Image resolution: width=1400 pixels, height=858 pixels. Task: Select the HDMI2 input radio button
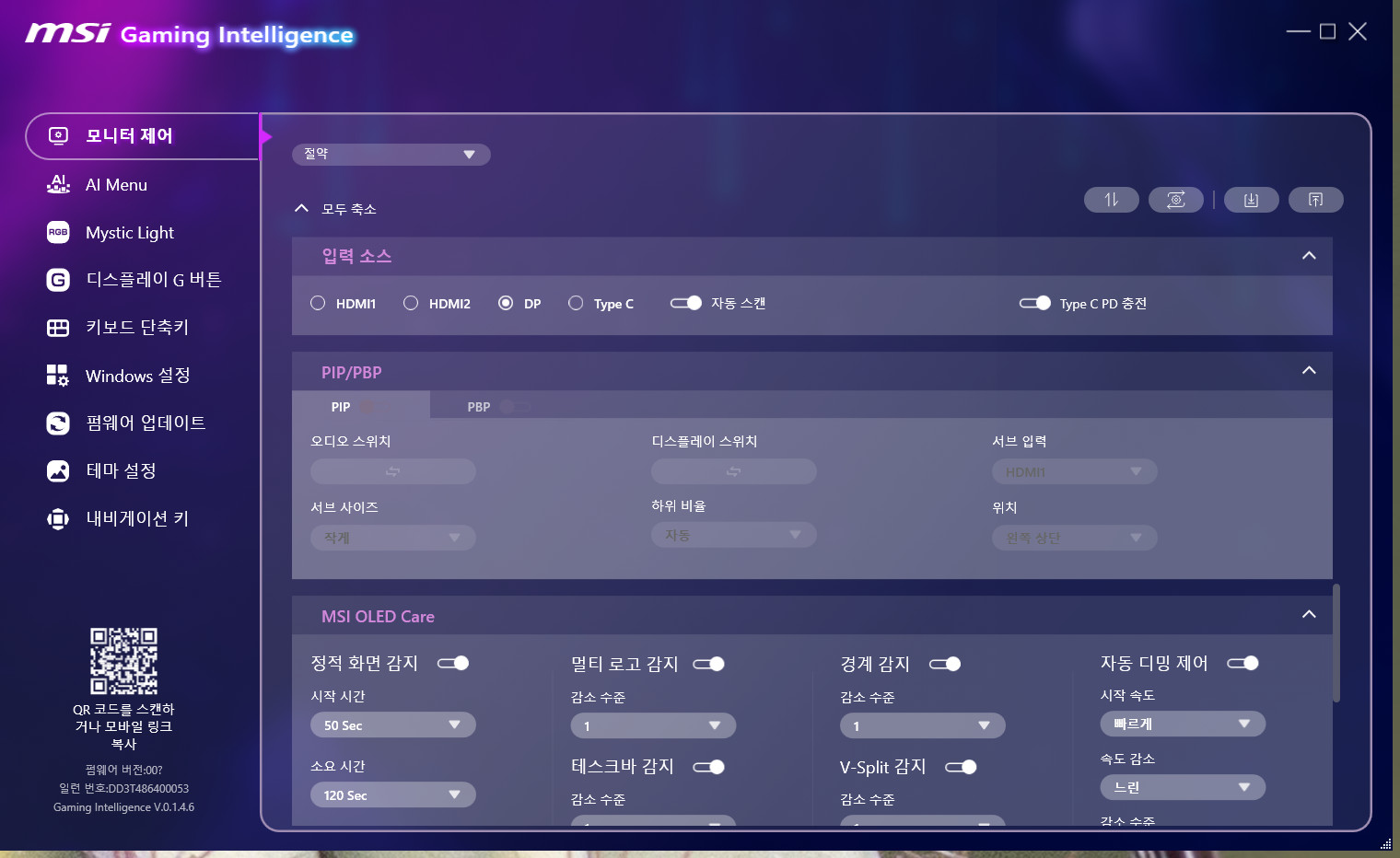(411, 303)
